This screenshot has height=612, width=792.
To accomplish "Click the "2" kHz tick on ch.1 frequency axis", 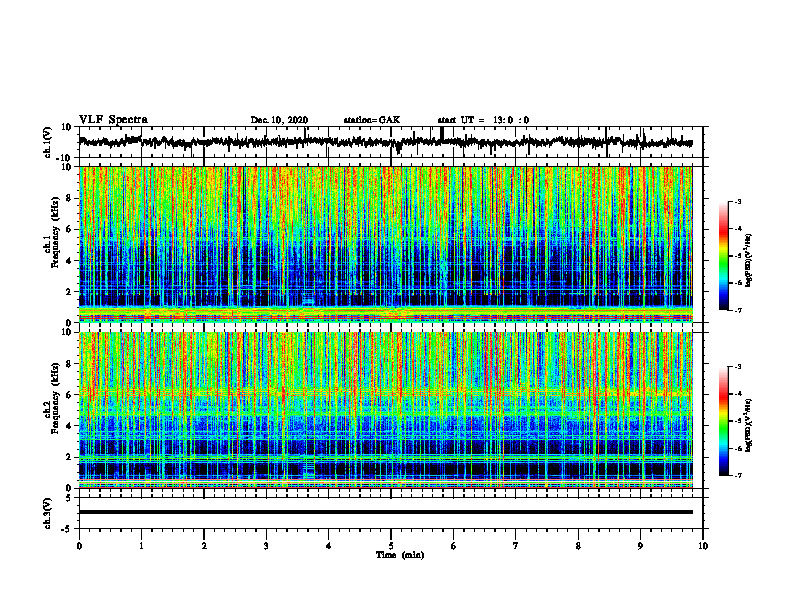I will tap(69, 291).
